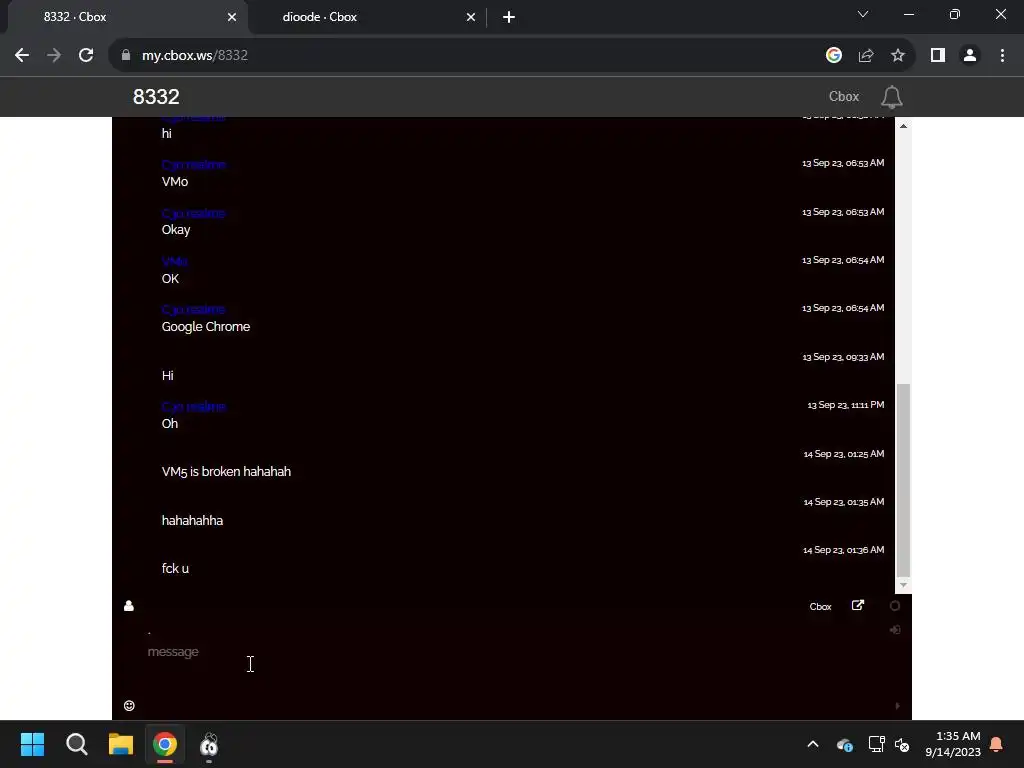Show hidden tray icons chevron
This screenshot has width=1024, height=768.
pyautogui.click(x=813, y=744)
